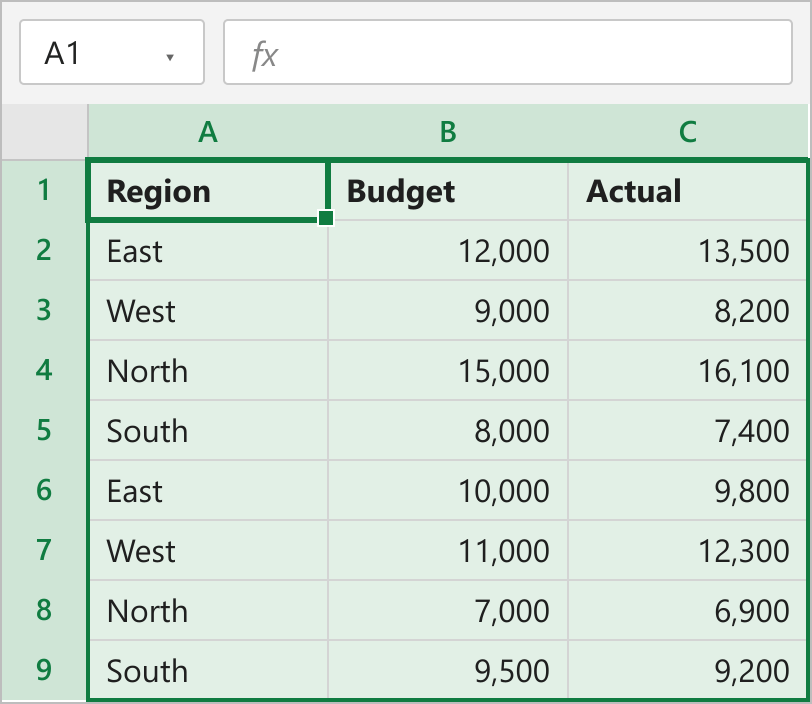Click into the formula bar input
Viewport: 812px width, 704px height.
tap(508, 52)
